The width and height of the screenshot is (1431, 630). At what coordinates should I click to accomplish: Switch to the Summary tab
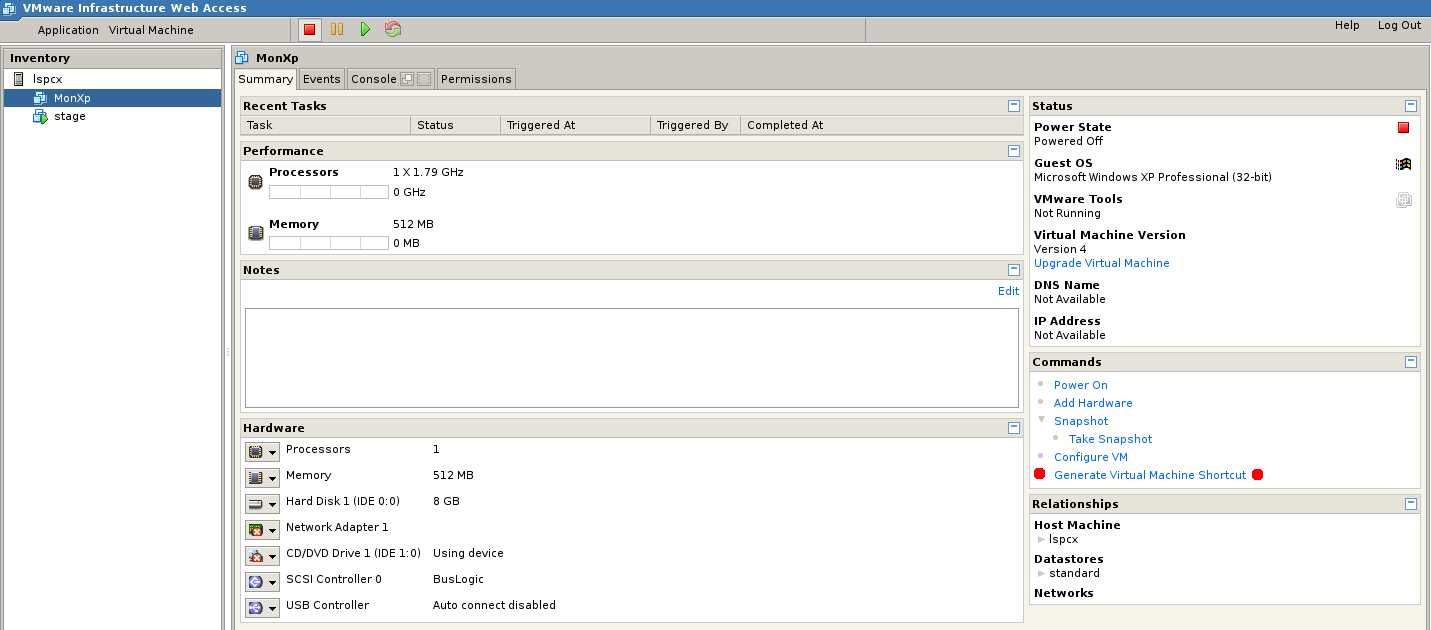[x=266, y=79]
